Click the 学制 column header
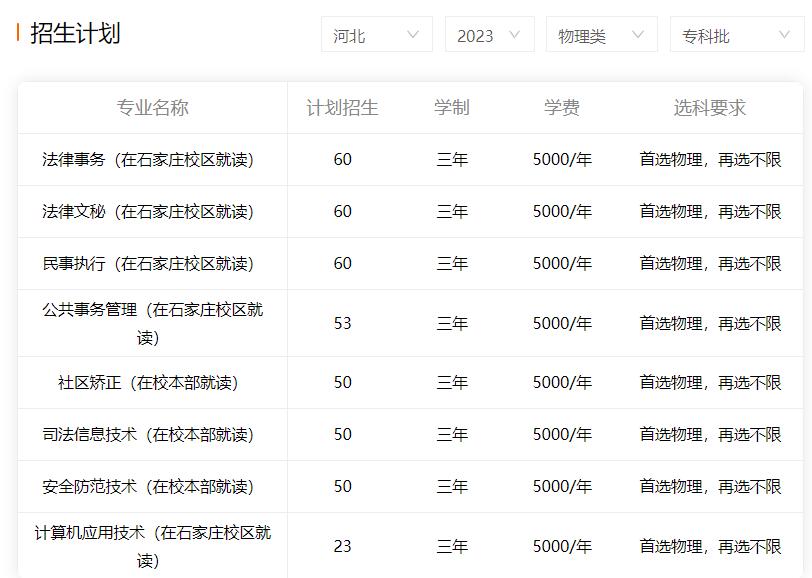812x578 pixels. point(452,108)
